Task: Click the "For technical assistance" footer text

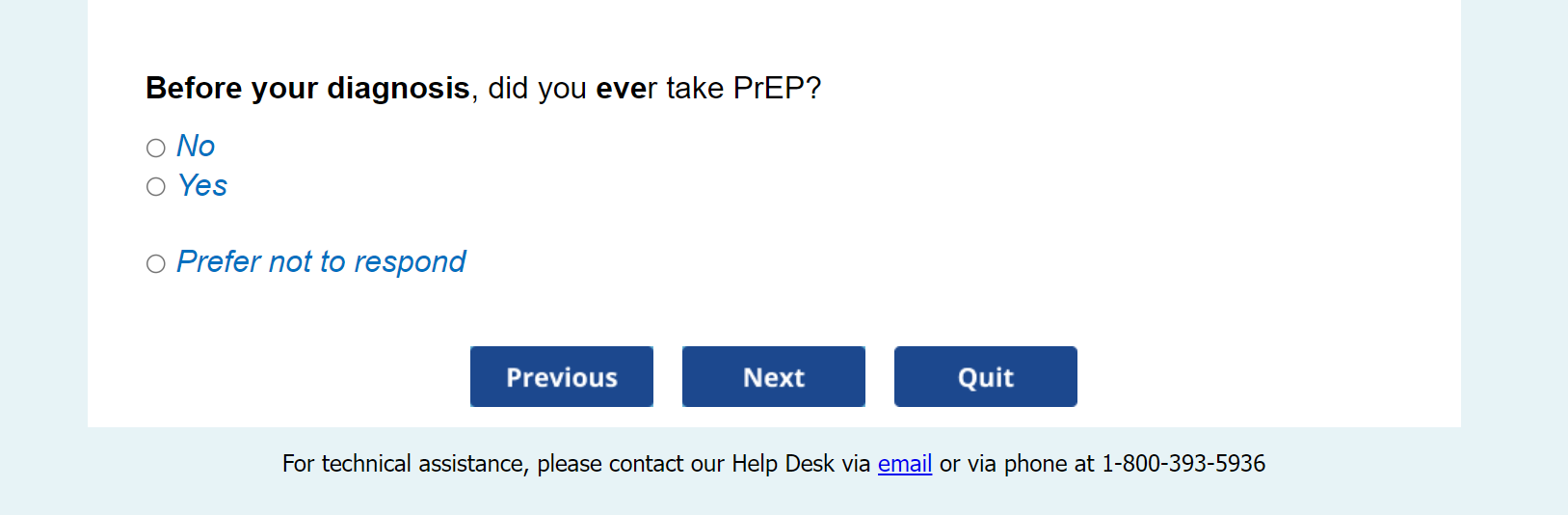Action: tap(405, 464)
